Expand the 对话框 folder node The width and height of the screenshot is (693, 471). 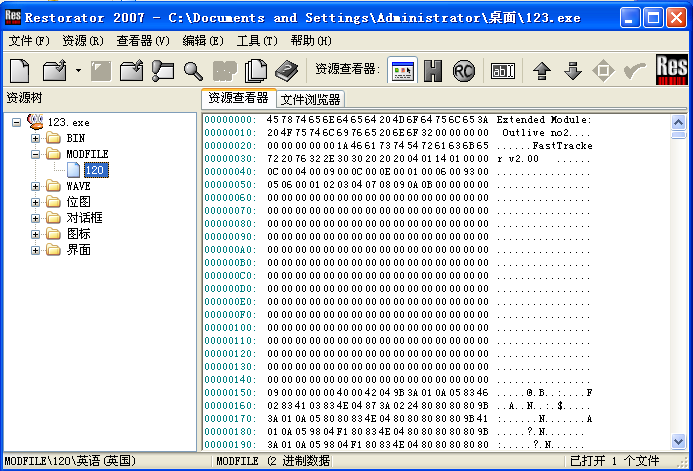35,218
